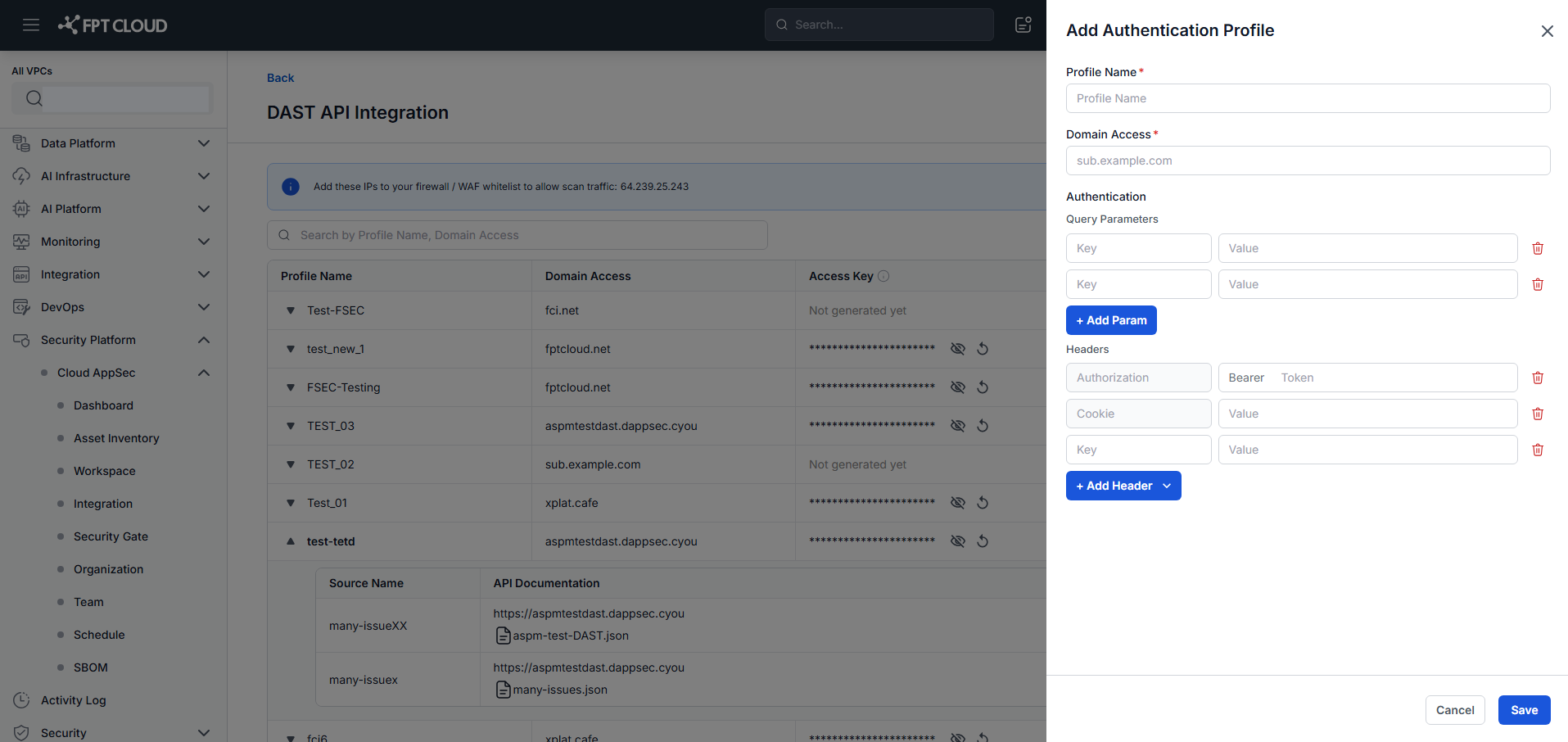Expand the Data Platform menu chevron
This screenshot has height=742, width=1568.
204,143
